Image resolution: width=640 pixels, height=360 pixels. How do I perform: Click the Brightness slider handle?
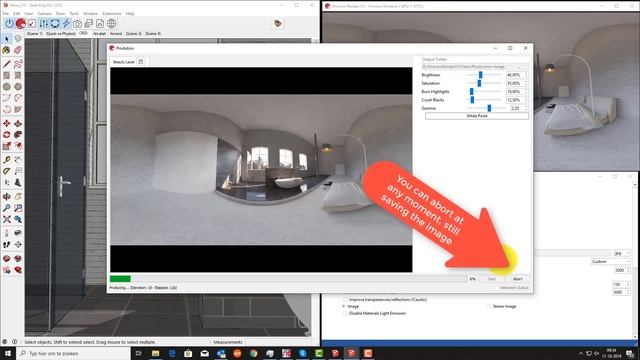tap(480, 75)
